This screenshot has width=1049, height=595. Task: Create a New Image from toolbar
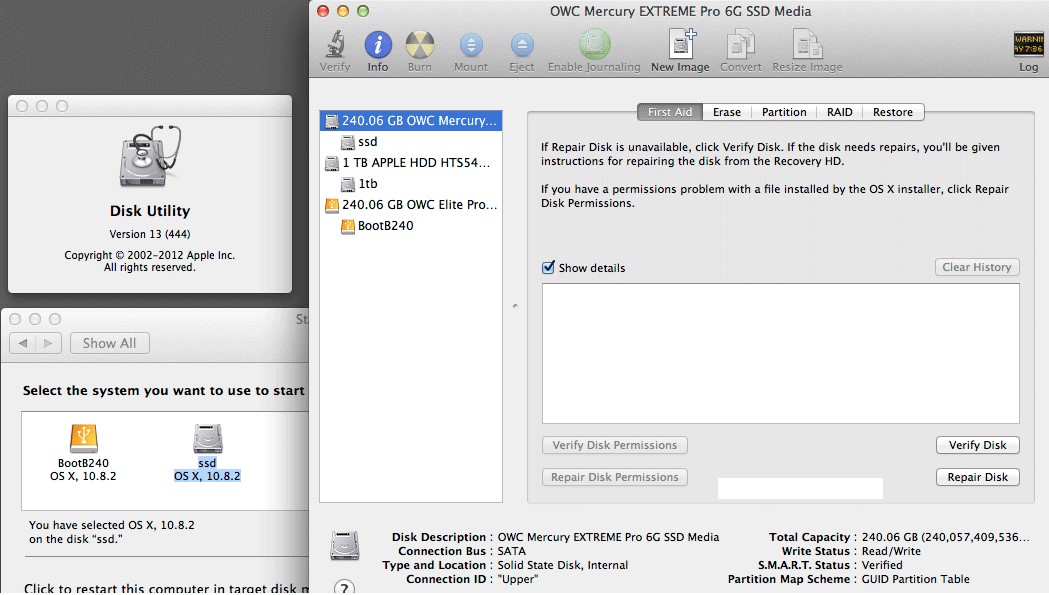(x=681, y=44)
